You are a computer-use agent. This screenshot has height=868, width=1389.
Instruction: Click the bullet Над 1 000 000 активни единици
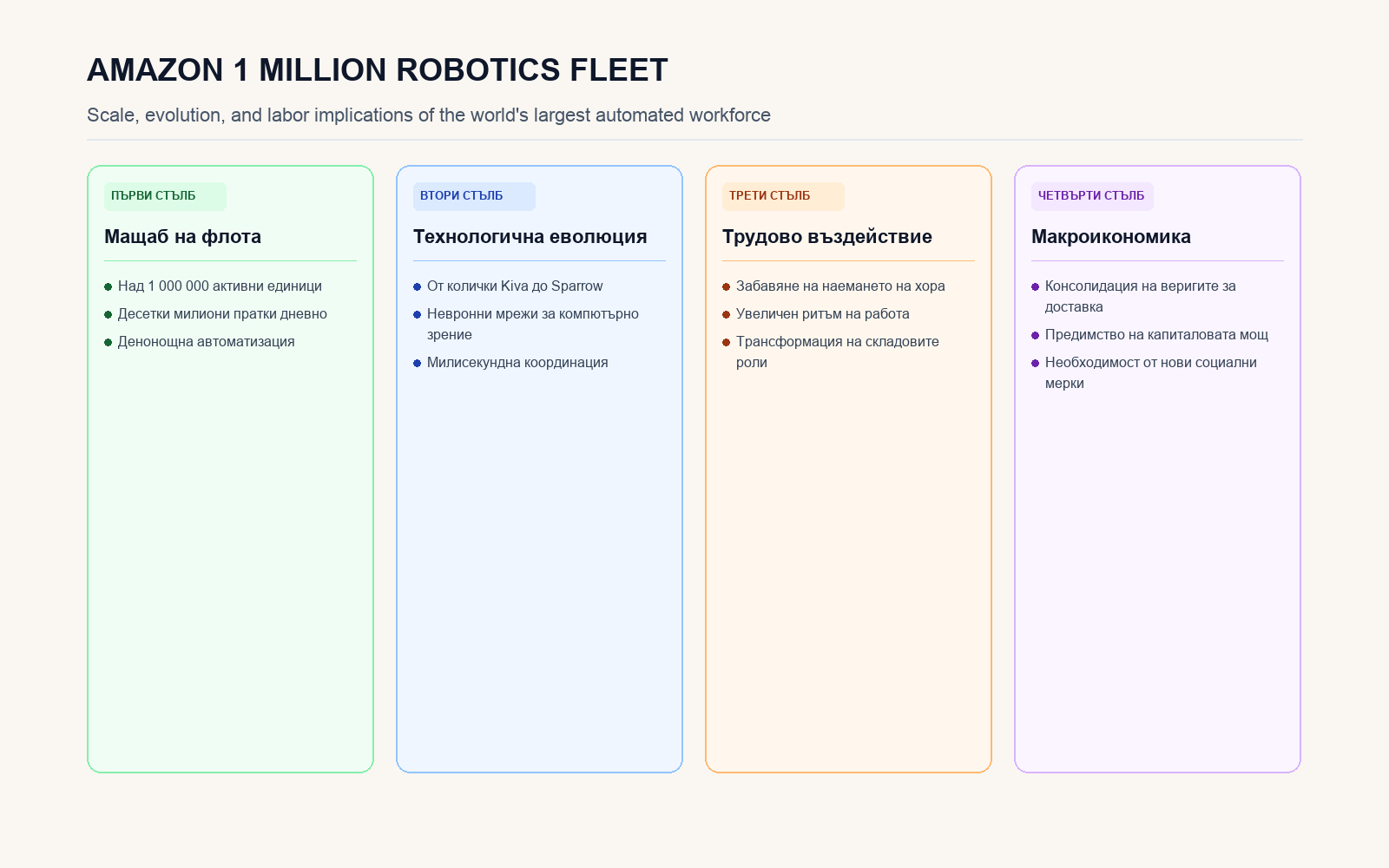pyautogui.click(x=220, y=286)
